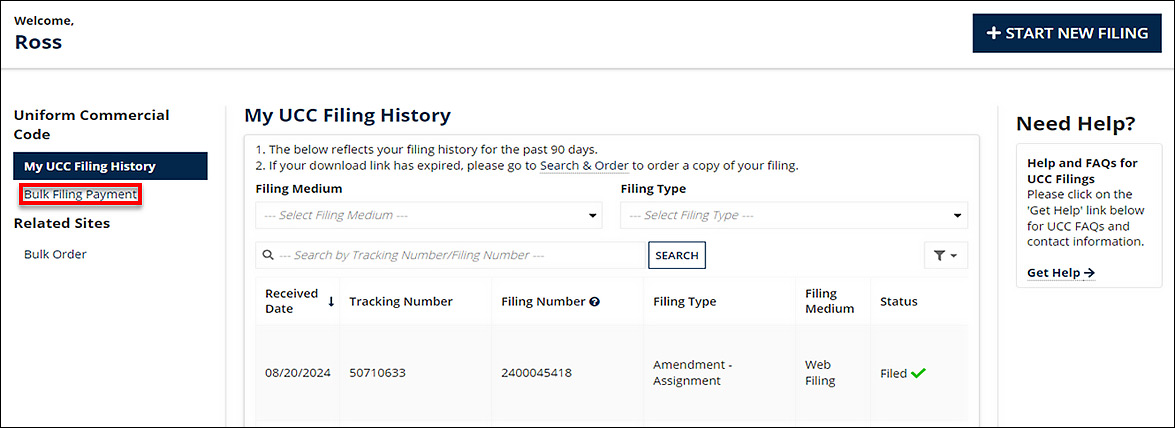Image resolution: width=1175 pixels, height=428 pixels.
Task: Open Bulk Filing Payment in sidebar
Action: coord(81,194)
